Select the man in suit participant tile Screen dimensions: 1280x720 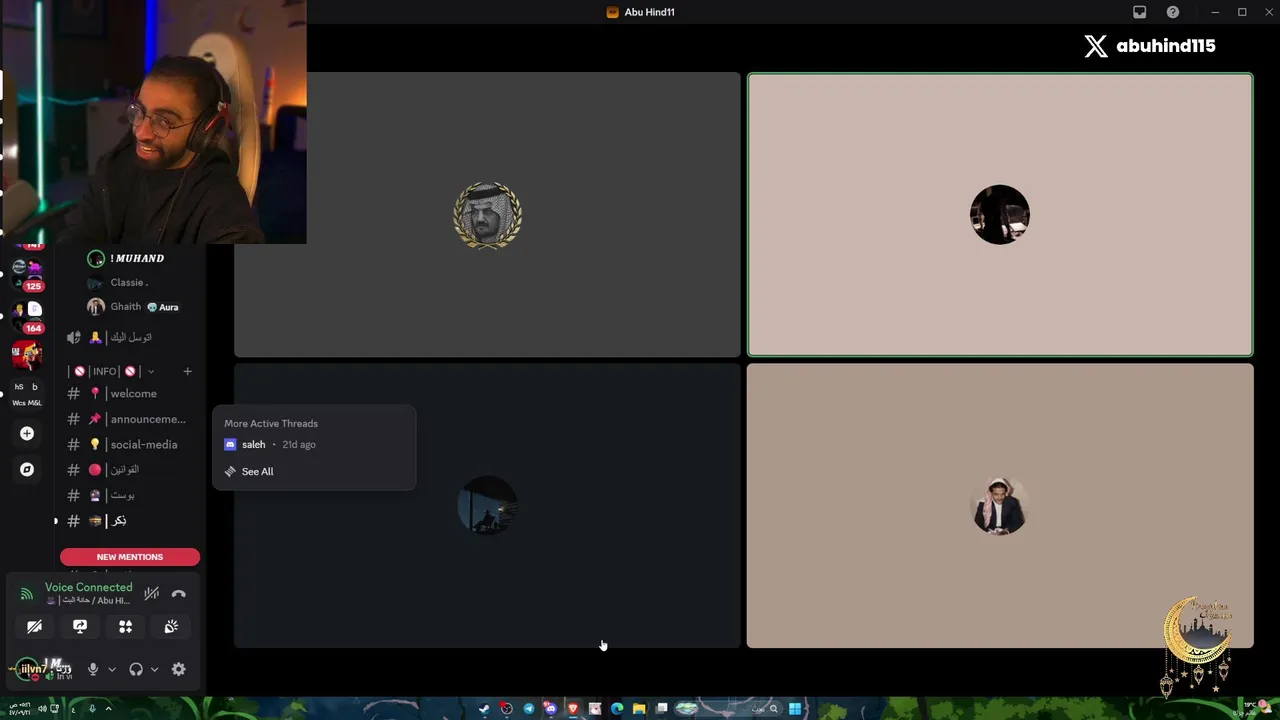pyautogui.click(x=1000, y=505)
